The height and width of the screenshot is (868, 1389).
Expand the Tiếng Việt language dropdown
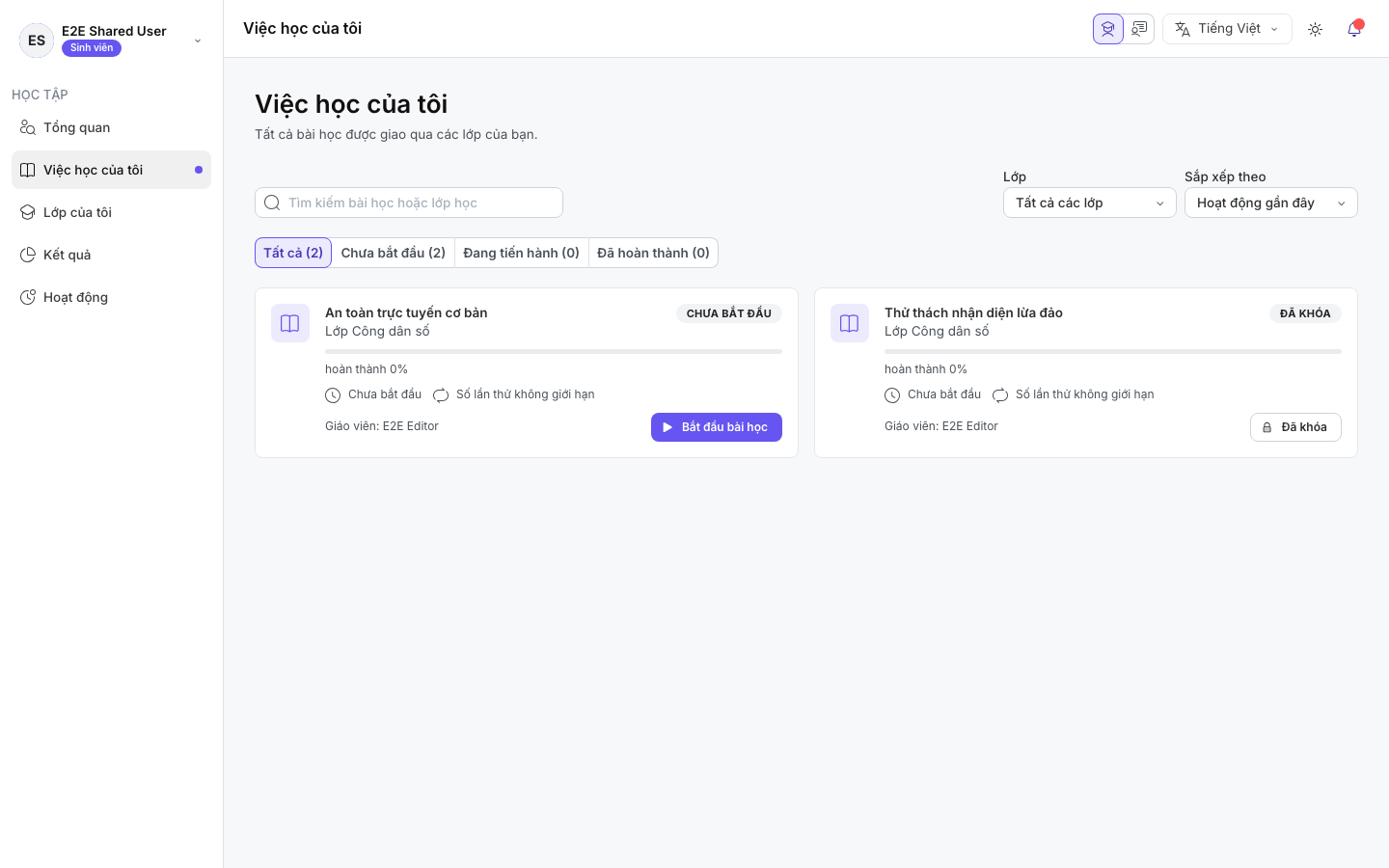pyautogui.click(x=1227, y=29)
